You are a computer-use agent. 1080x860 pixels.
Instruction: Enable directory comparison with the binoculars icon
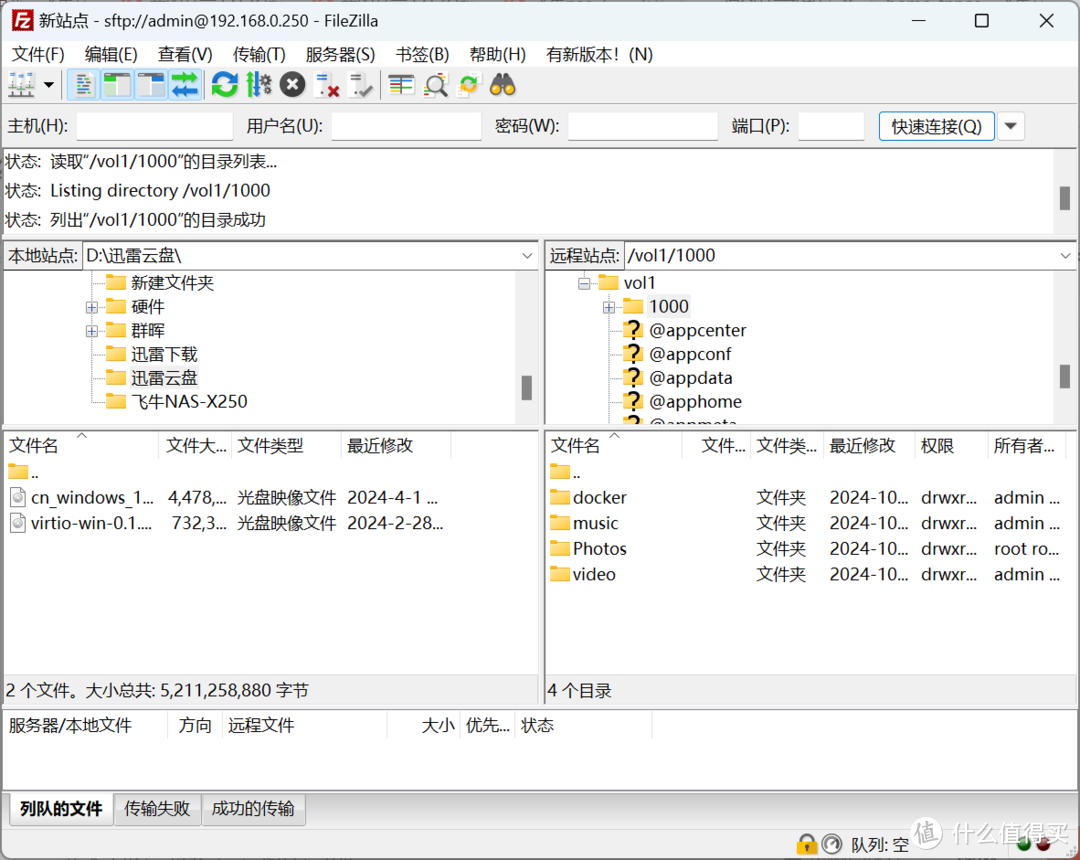(x=503, y=85)
